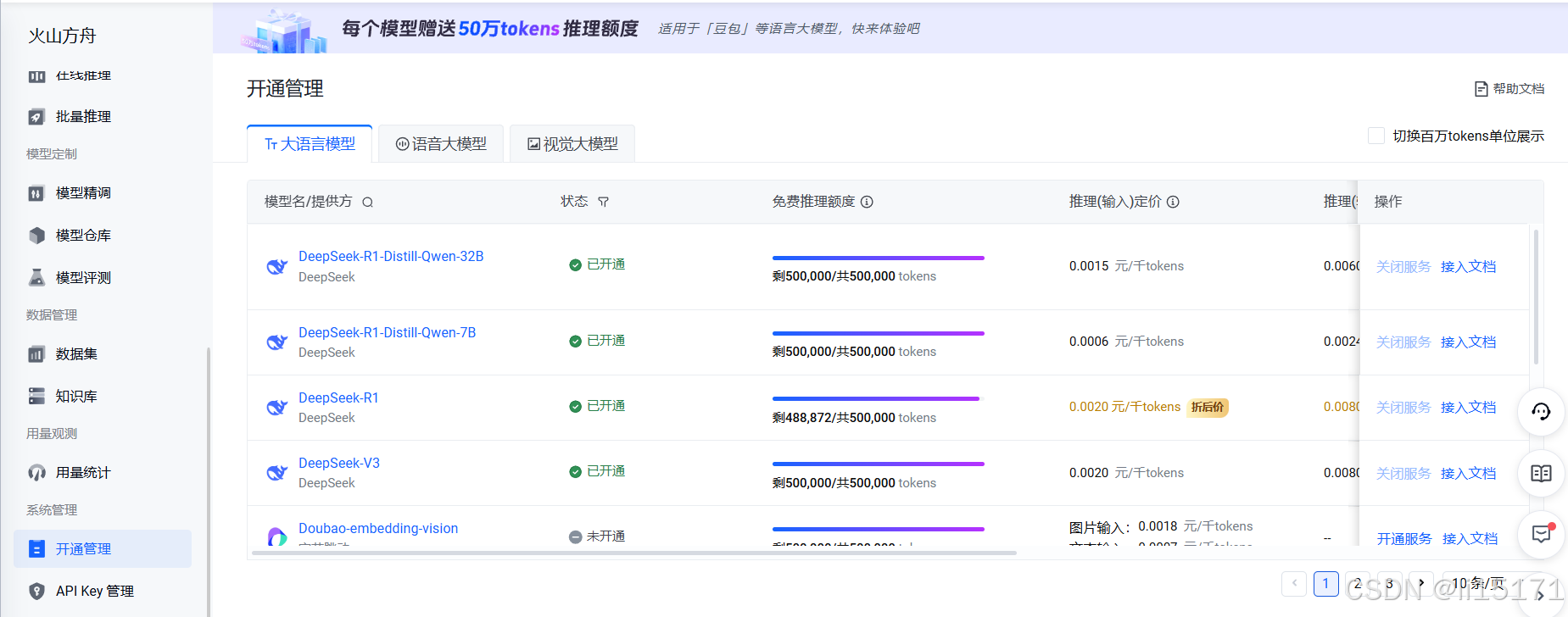The image size is (1568, 617).
Task: Open the floating documentation book button
Action: [x=1541, y=474]
